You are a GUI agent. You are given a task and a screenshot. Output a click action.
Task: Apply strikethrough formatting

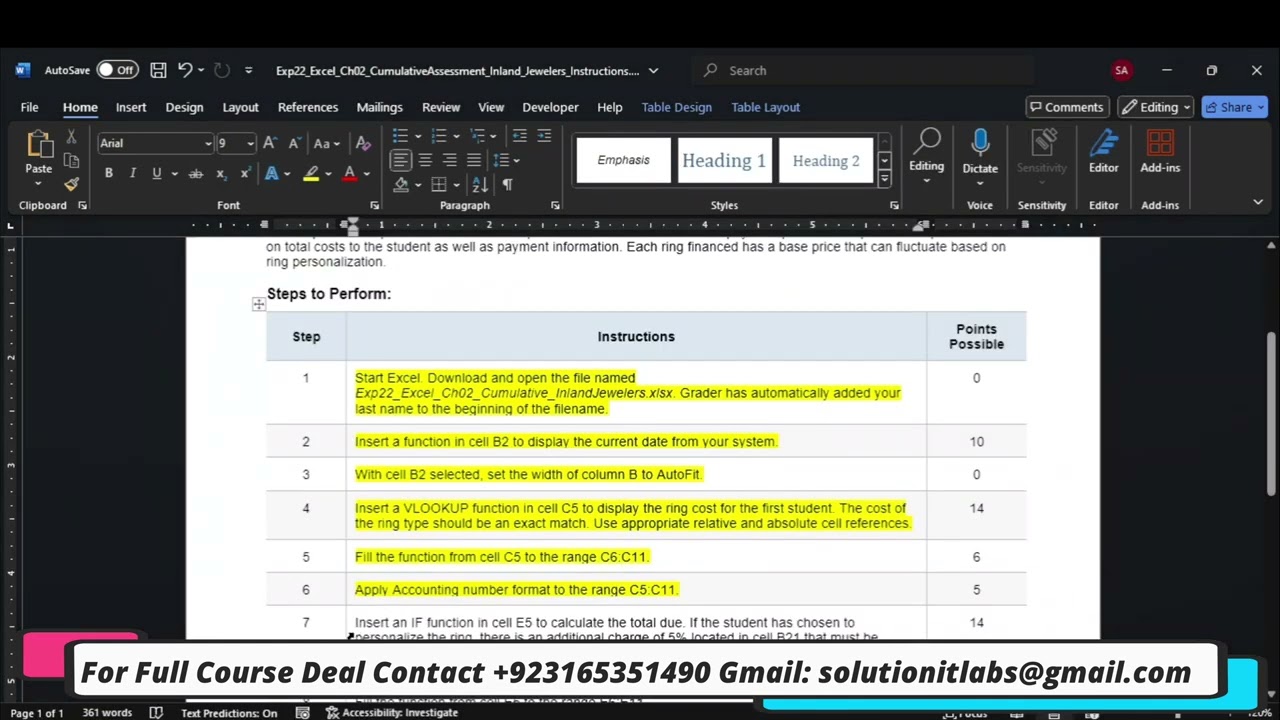196,173
